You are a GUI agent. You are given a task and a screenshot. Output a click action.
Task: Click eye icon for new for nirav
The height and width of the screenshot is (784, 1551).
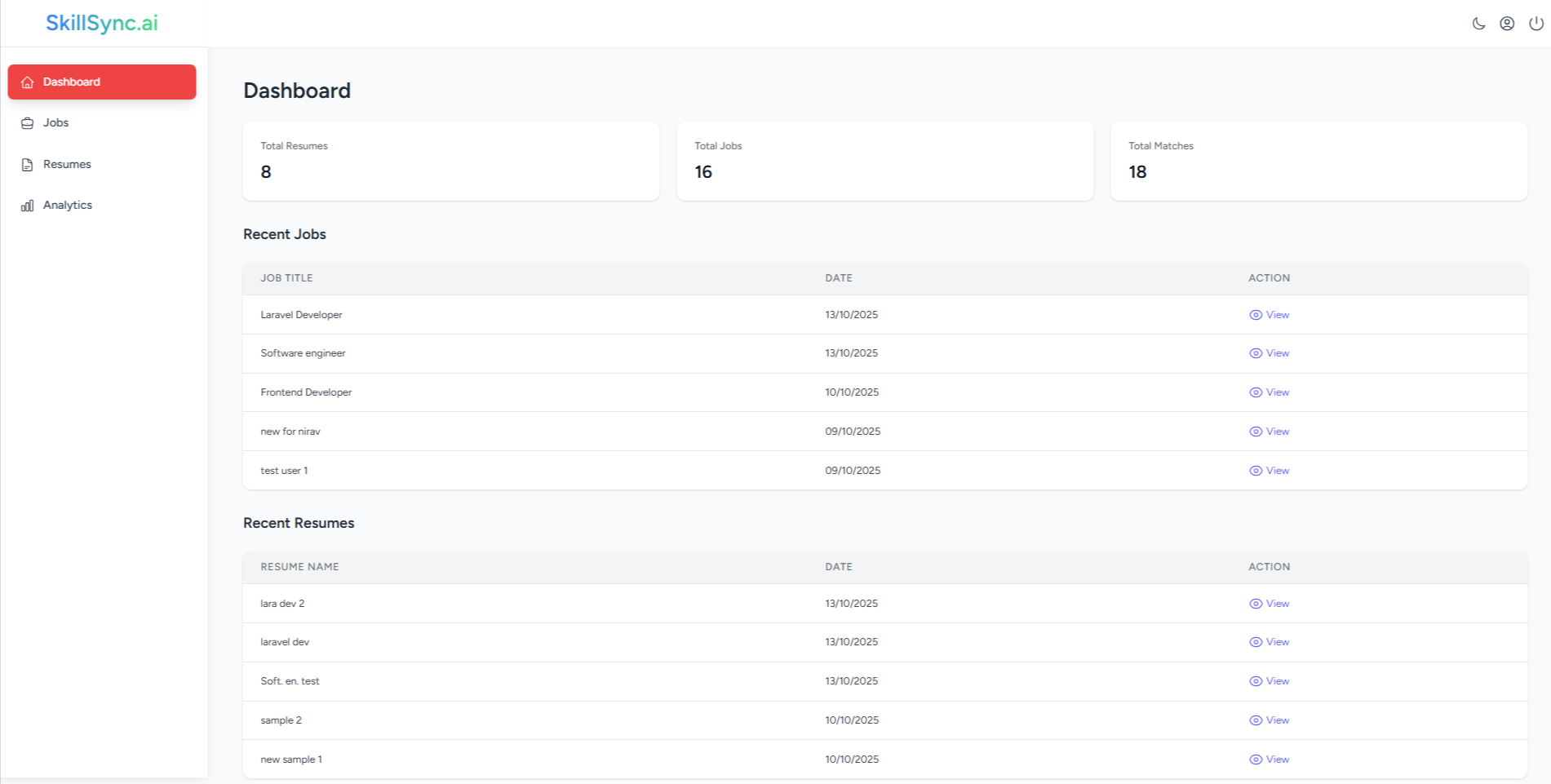point(1256,432)
